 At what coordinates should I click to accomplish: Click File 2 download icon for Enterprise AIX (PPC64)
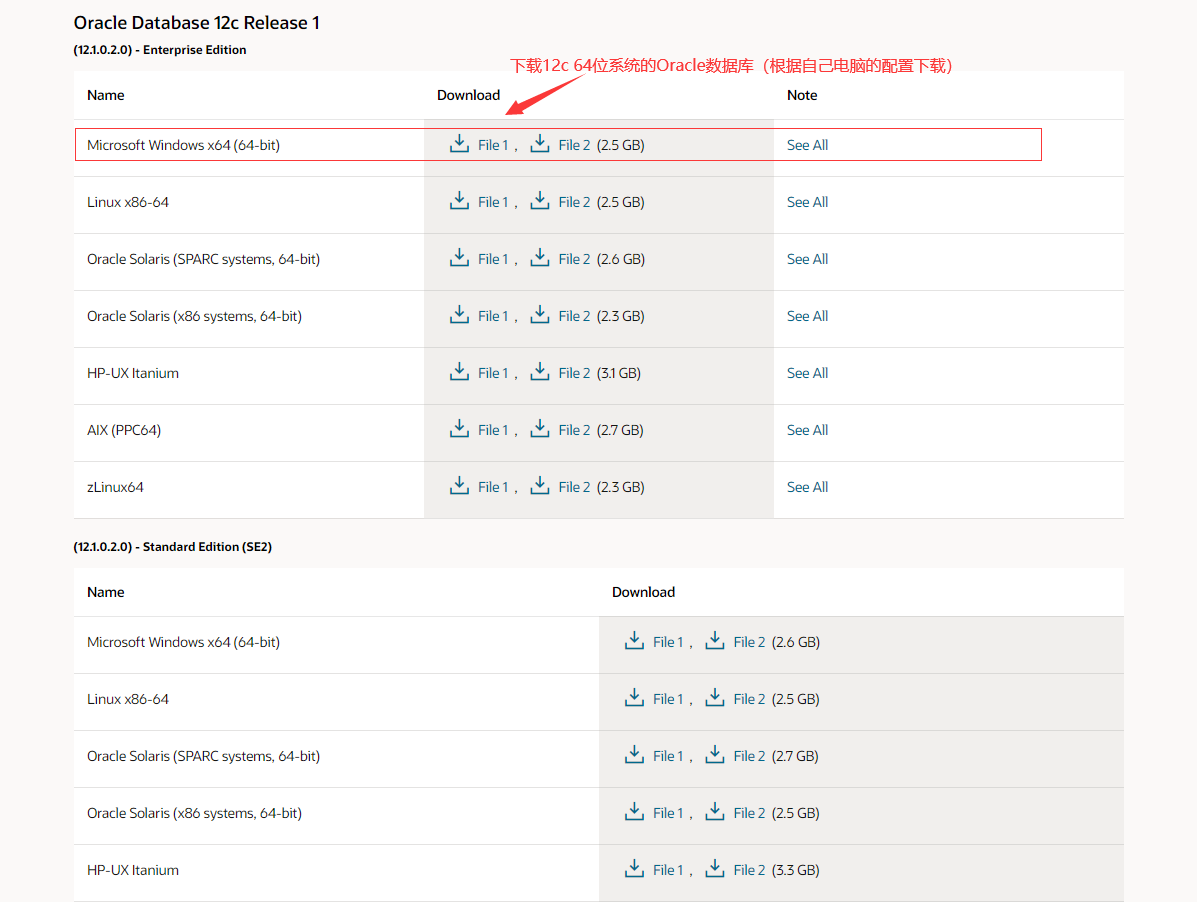[540, 429]
